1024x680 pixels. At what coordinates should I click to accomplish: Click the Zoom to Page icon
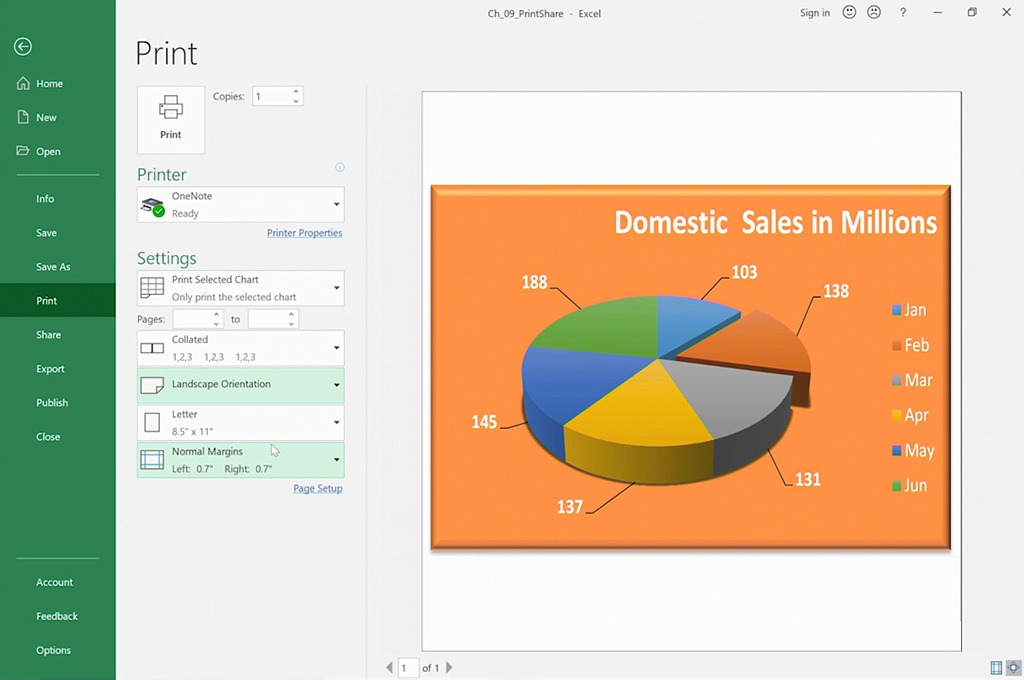click(1014, 667)
